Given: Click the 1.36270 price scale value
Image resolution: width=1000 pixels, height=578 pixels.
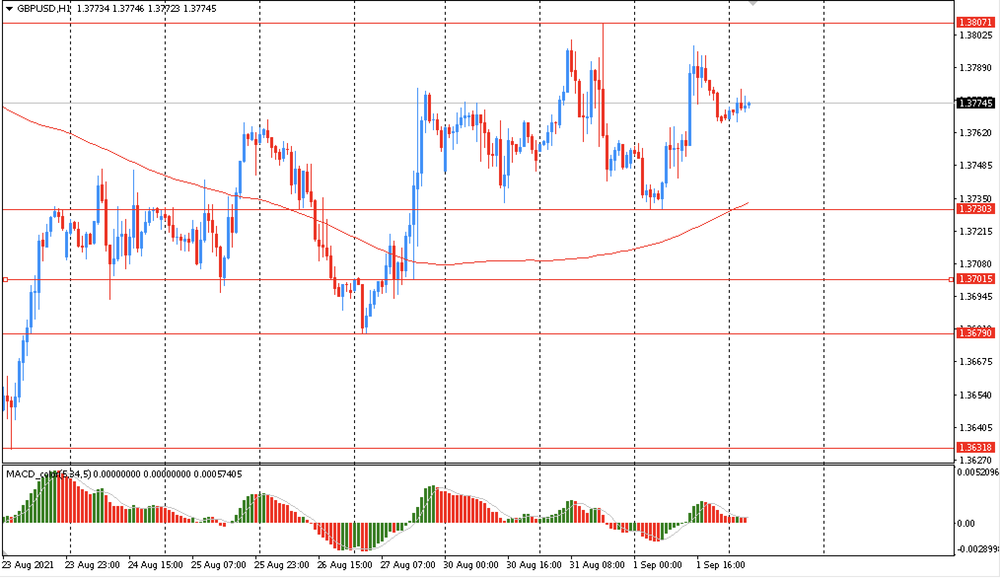Looking at the screenshot, I should [x=976, y=460].
